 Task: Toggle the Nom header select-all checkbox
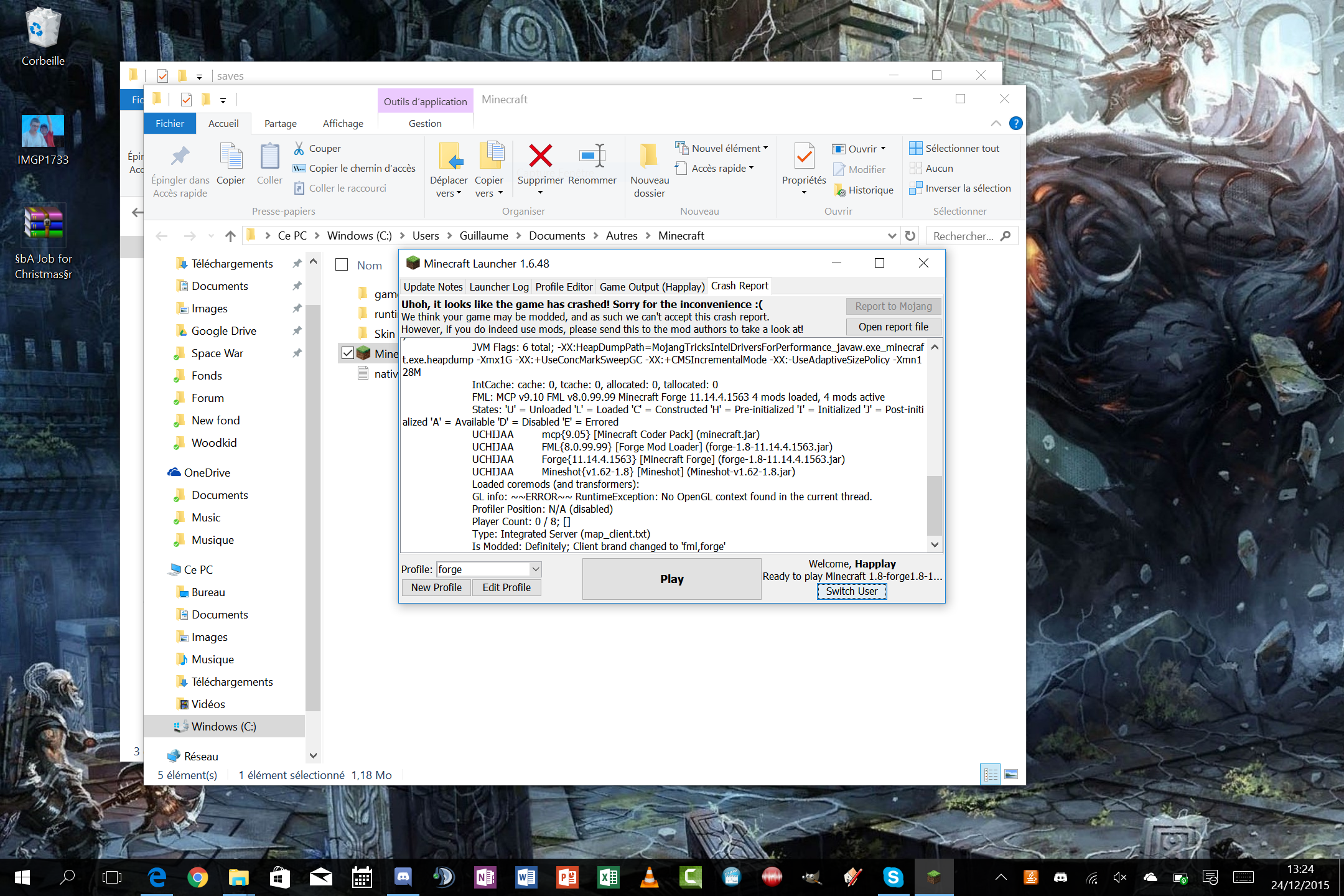pyautogui.click(x=342, y=265)
